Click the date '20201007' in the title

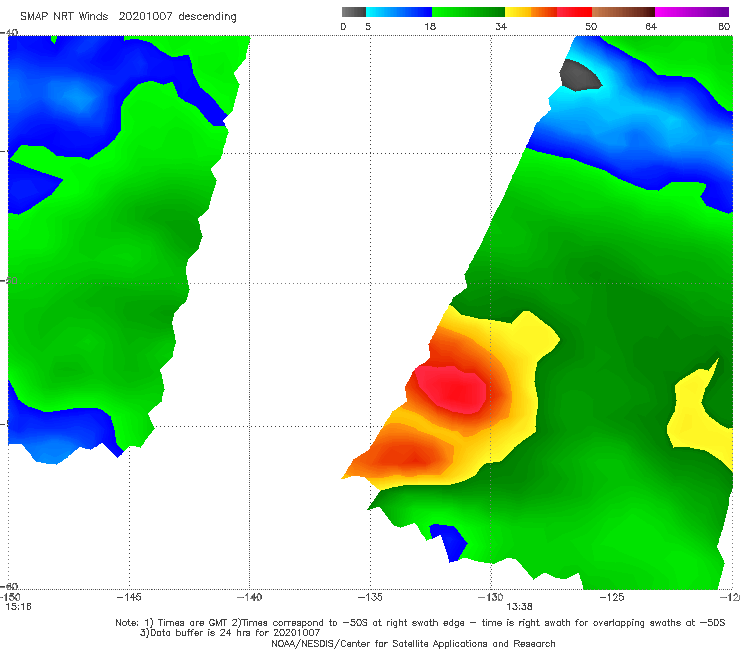coord(145,16)
